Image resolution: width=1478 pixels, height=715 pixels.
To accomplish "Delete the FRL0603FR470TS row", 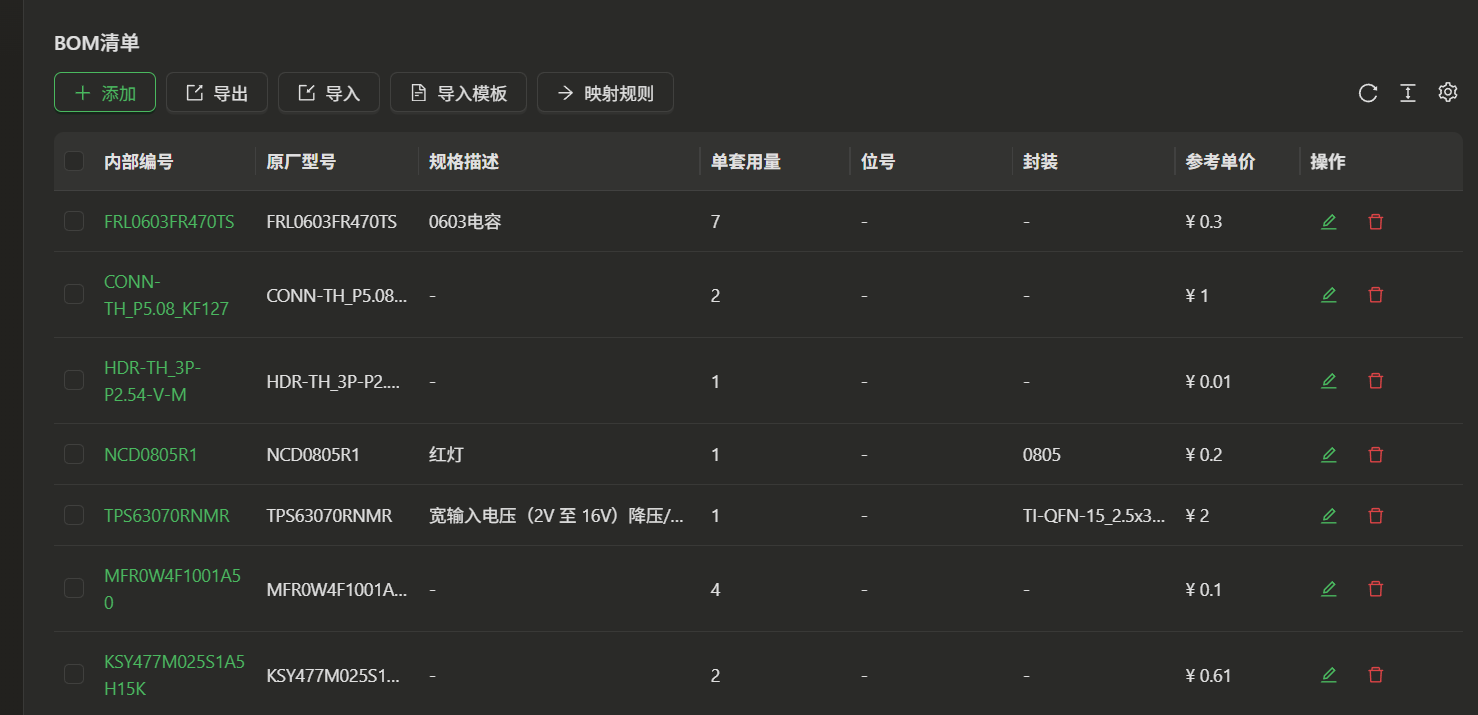I will point(1375,222).
